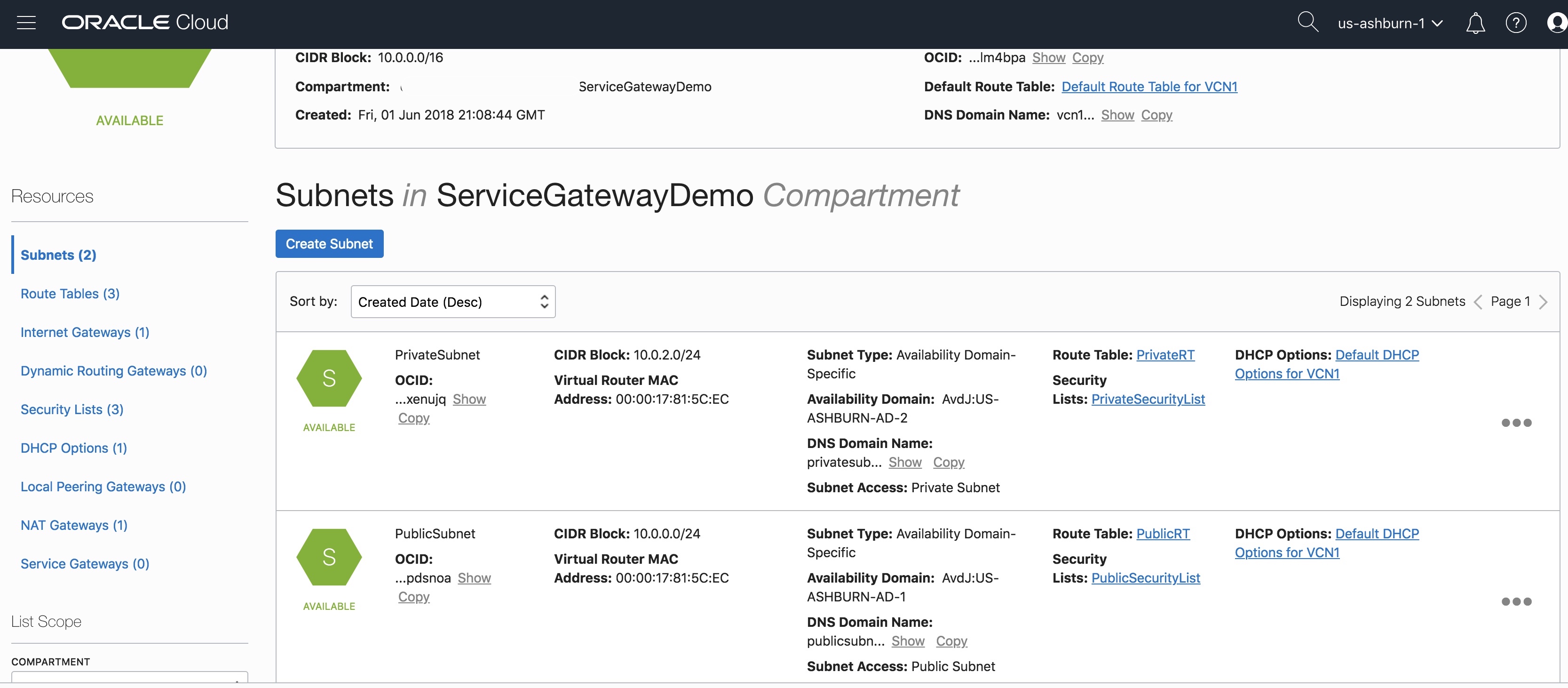This screenshot has width=1568, height=688.
Task: Open the PrivateRT route table link
Action: coord(1165,355)
